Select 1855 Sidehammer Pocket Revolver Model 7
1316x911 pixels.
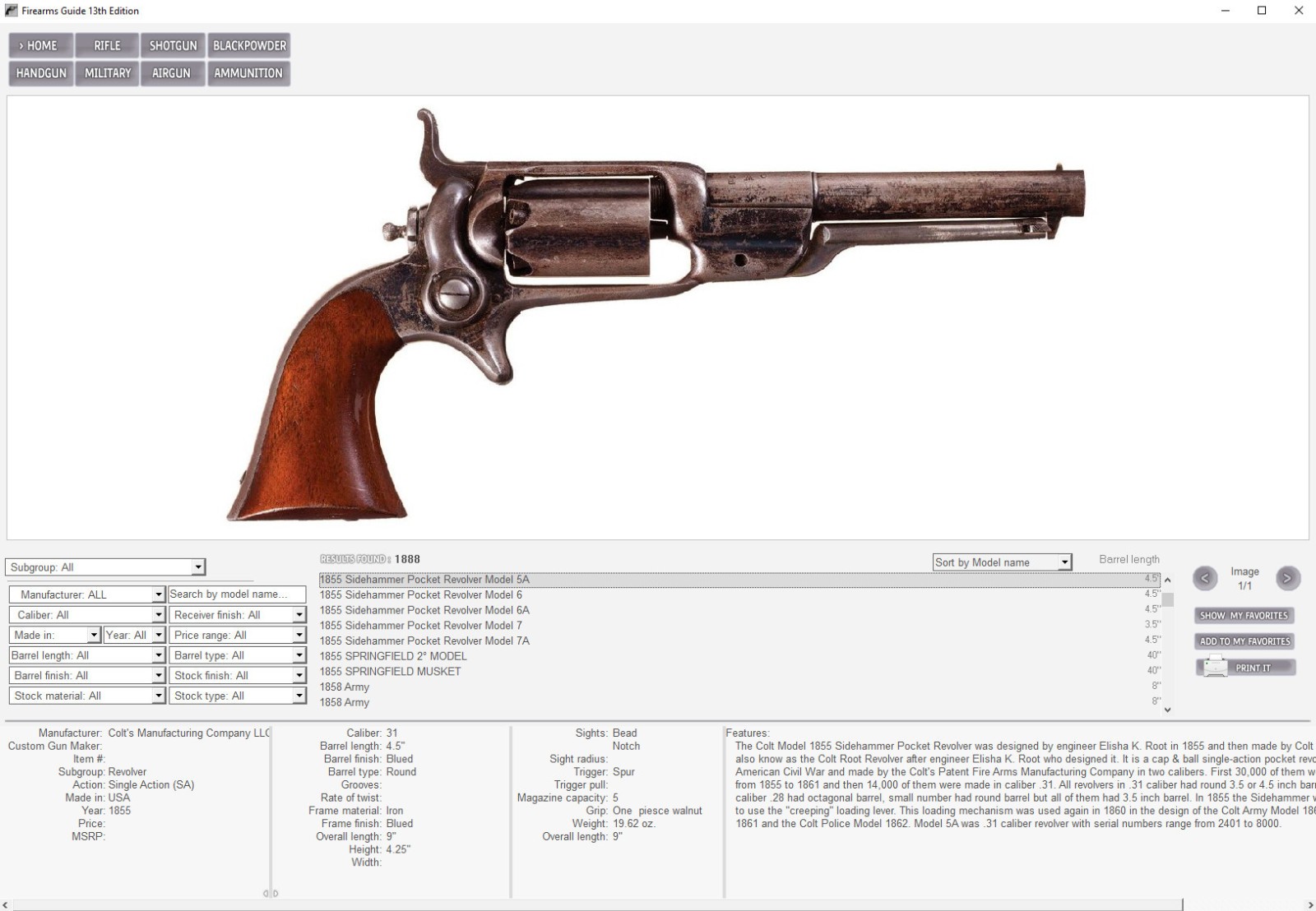click(739, 626)
